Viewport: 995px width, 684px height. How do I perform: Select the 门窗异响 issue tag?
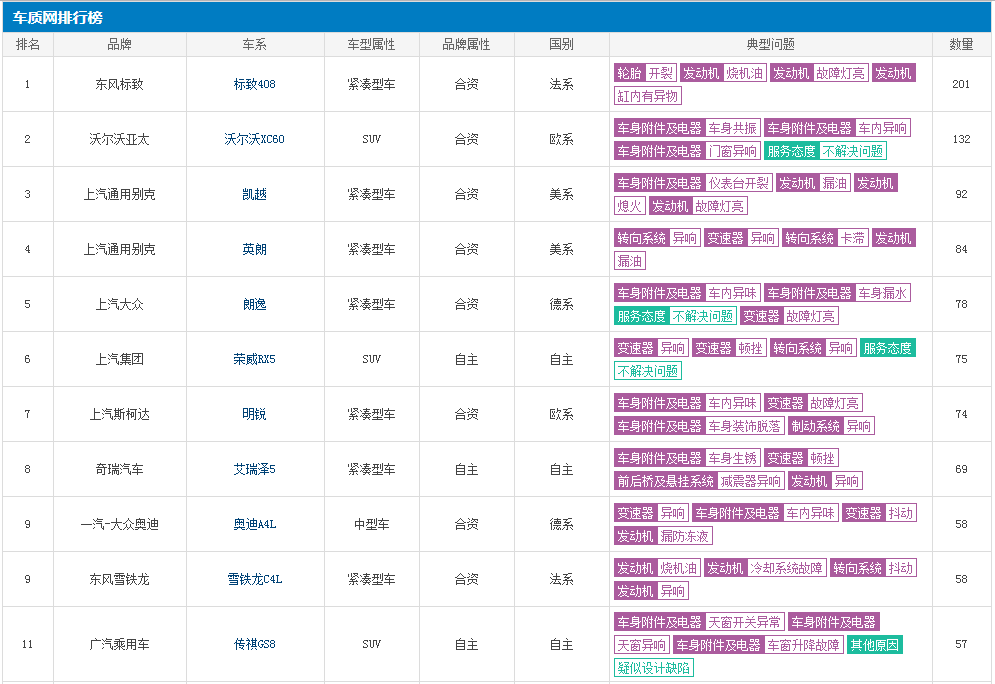(732, 151)
